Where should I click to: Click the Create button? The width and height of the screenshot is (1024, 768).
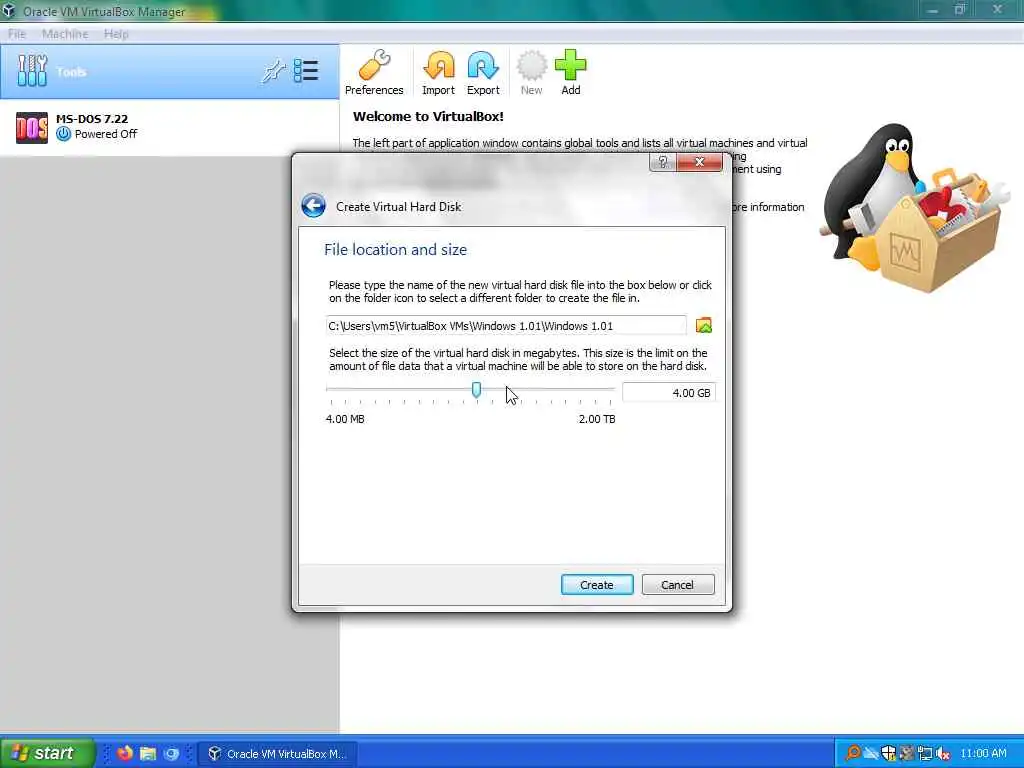click(x=597, y=584)
